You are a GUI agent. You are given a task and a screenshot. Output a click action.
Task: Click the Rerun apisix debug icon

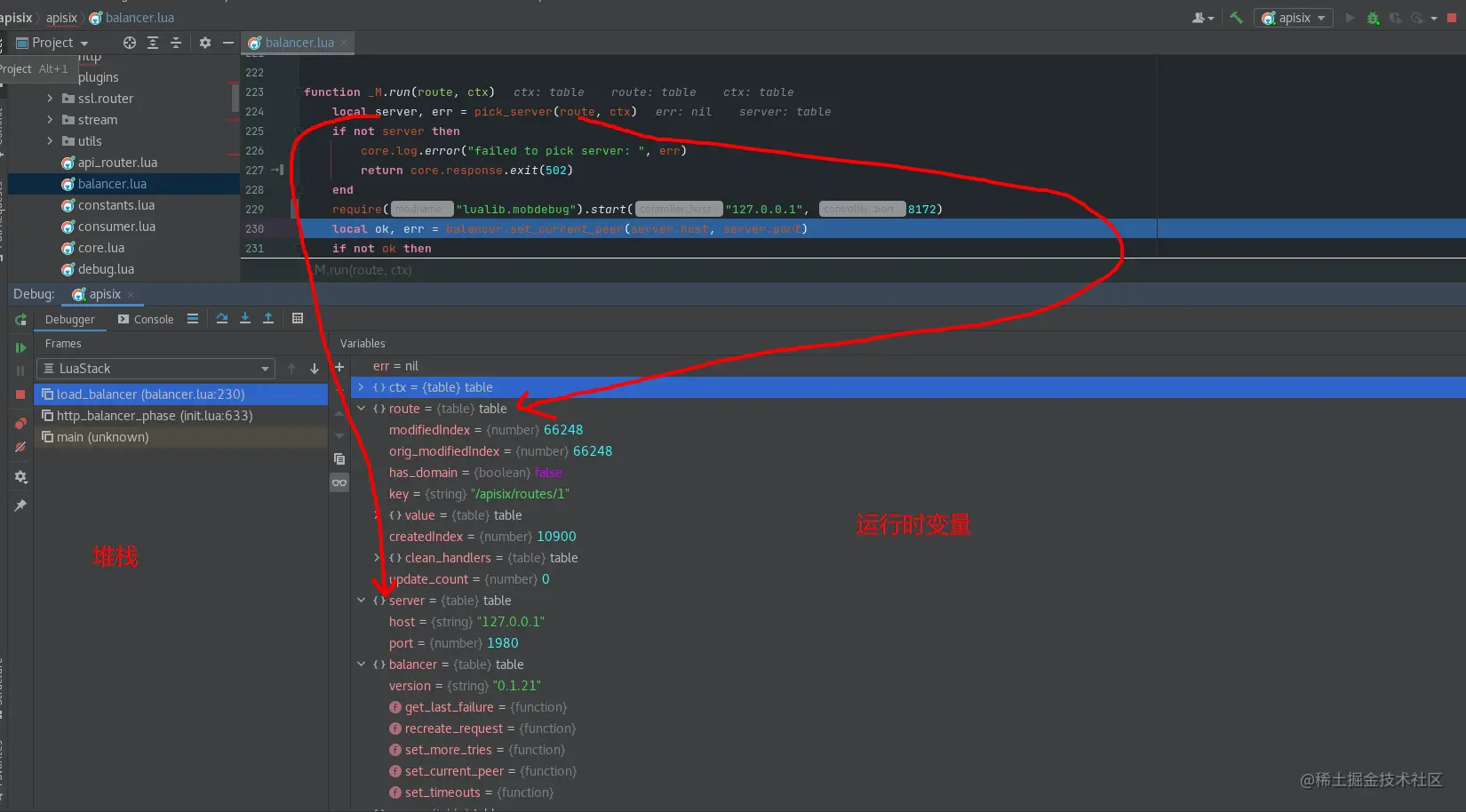(20, 320)
